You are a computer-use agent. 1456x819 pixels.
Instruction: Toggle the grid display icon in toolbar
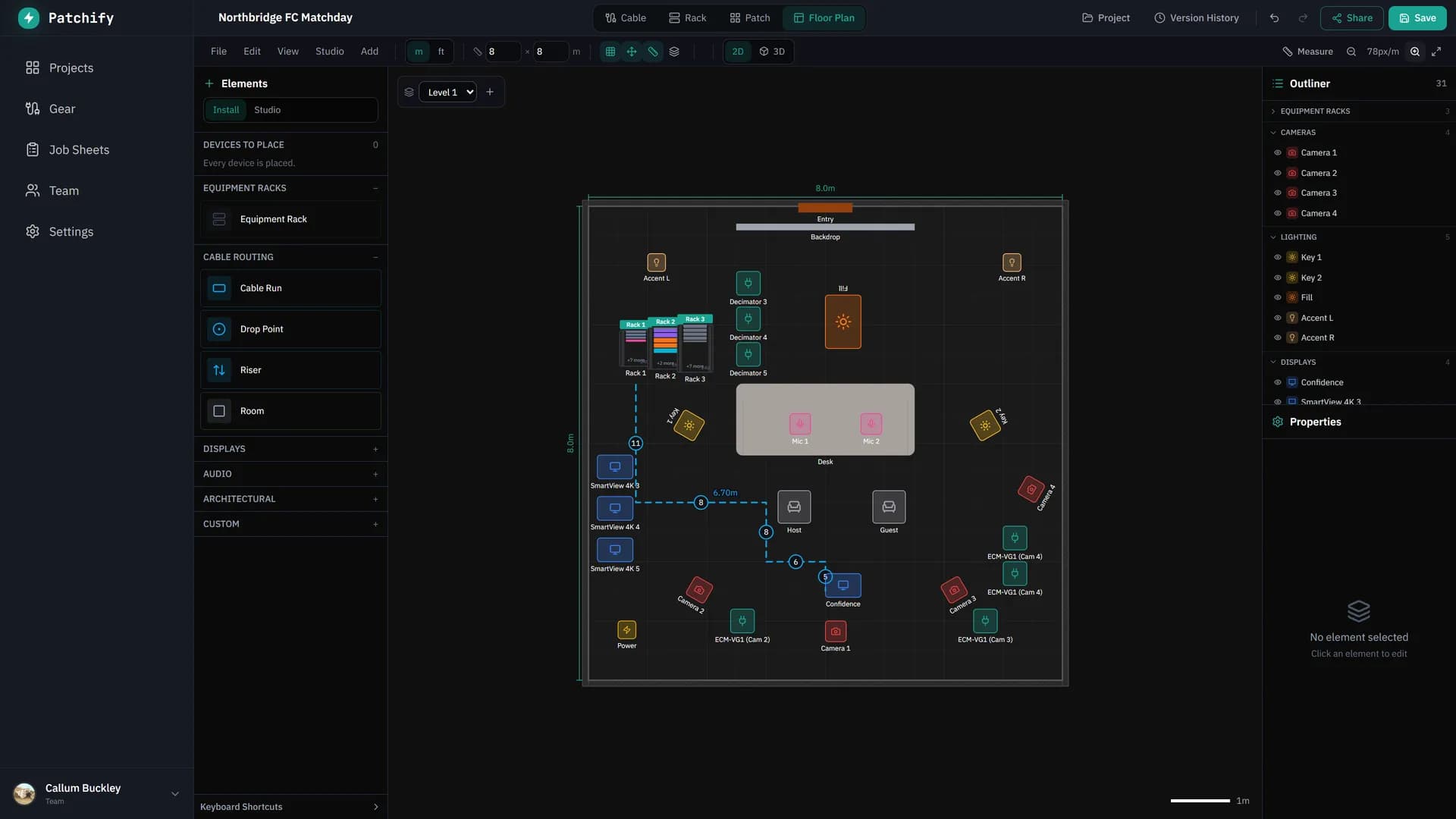pyautogui.click(x=610, y=52)
